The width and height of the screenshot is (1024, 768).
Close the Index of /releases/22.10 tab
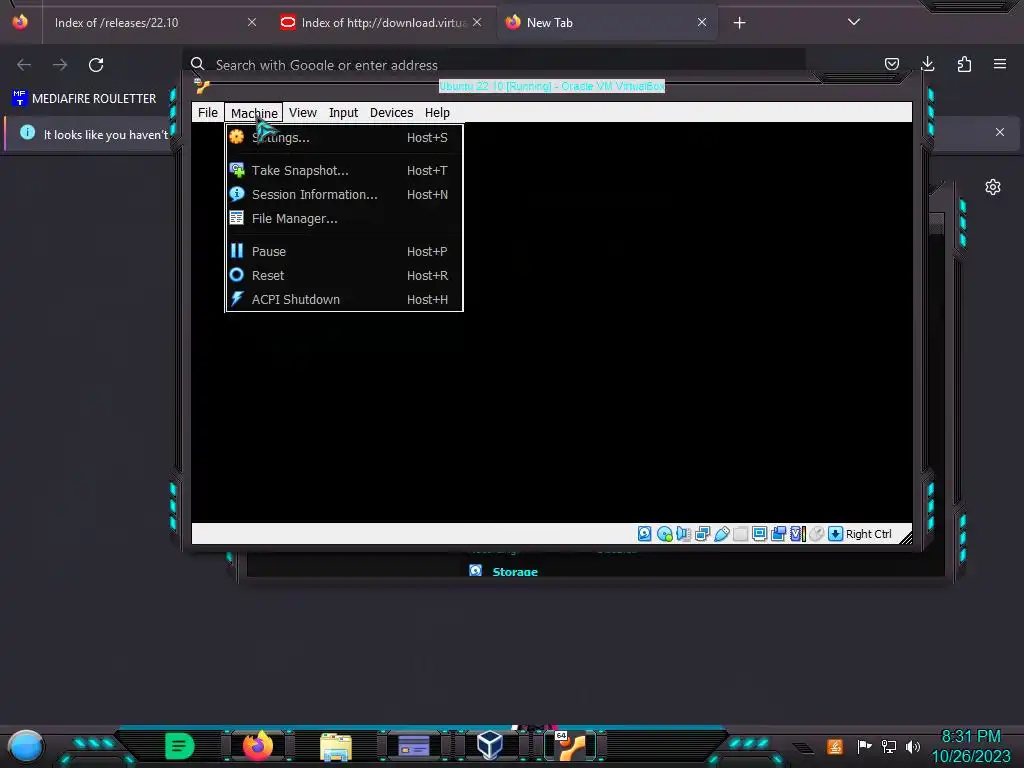tap(252, 22)
